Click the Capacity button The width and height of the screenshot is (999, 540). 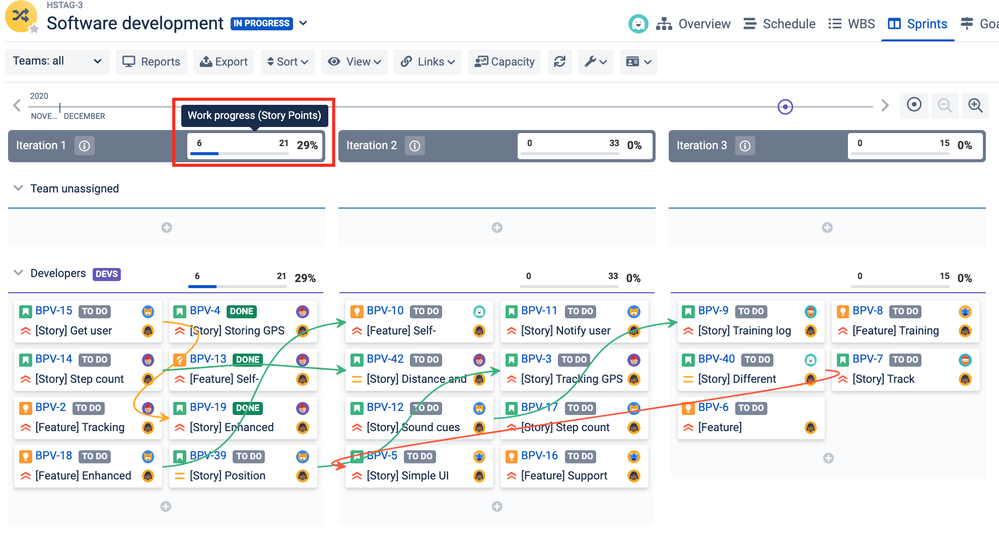click(x=505, y=62)
